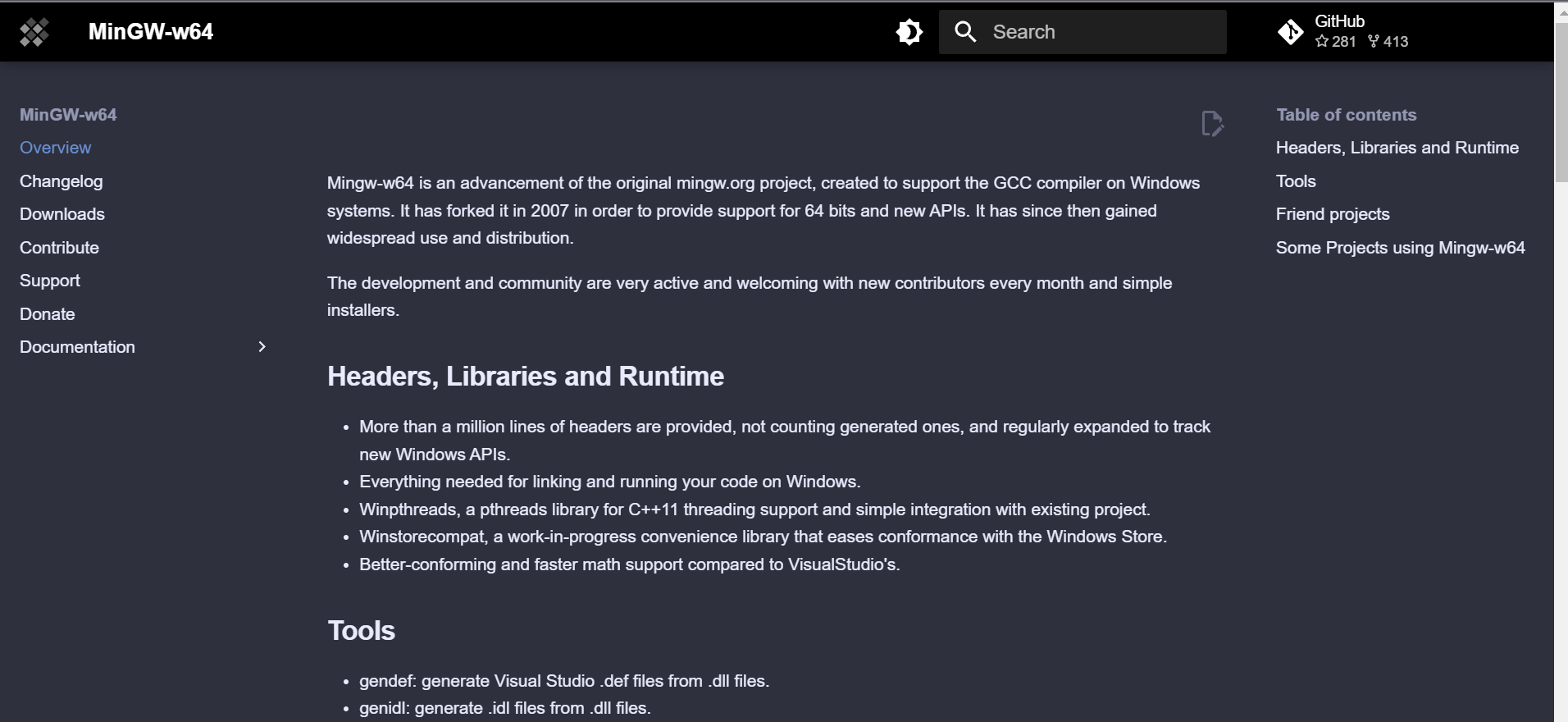Screen dimensions: 1568x722
Task: Navigate to the Contribute page
Action: [x=59, y=248]
